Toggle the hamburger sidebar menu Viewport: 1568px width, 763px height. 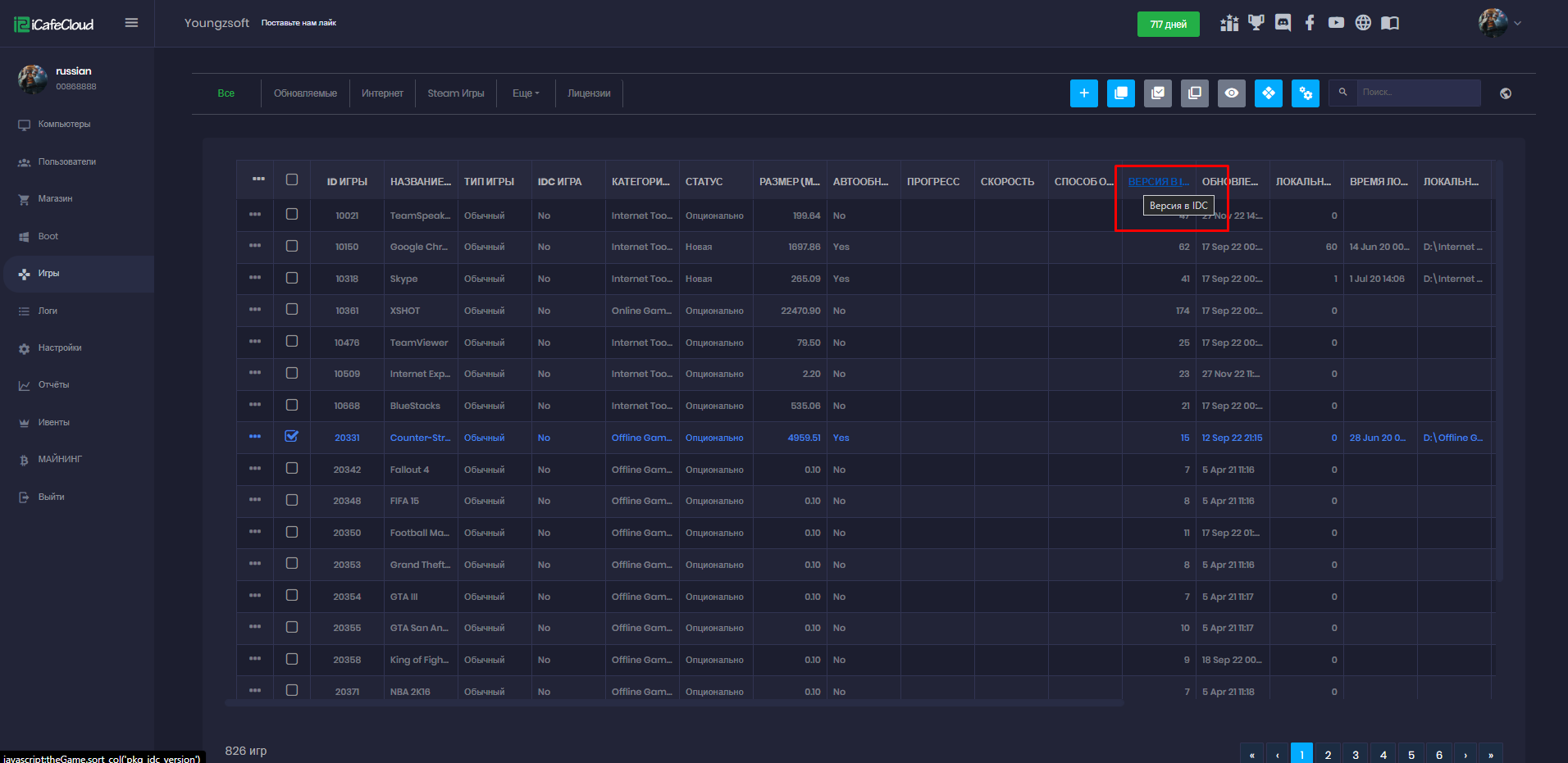(131, 23)
